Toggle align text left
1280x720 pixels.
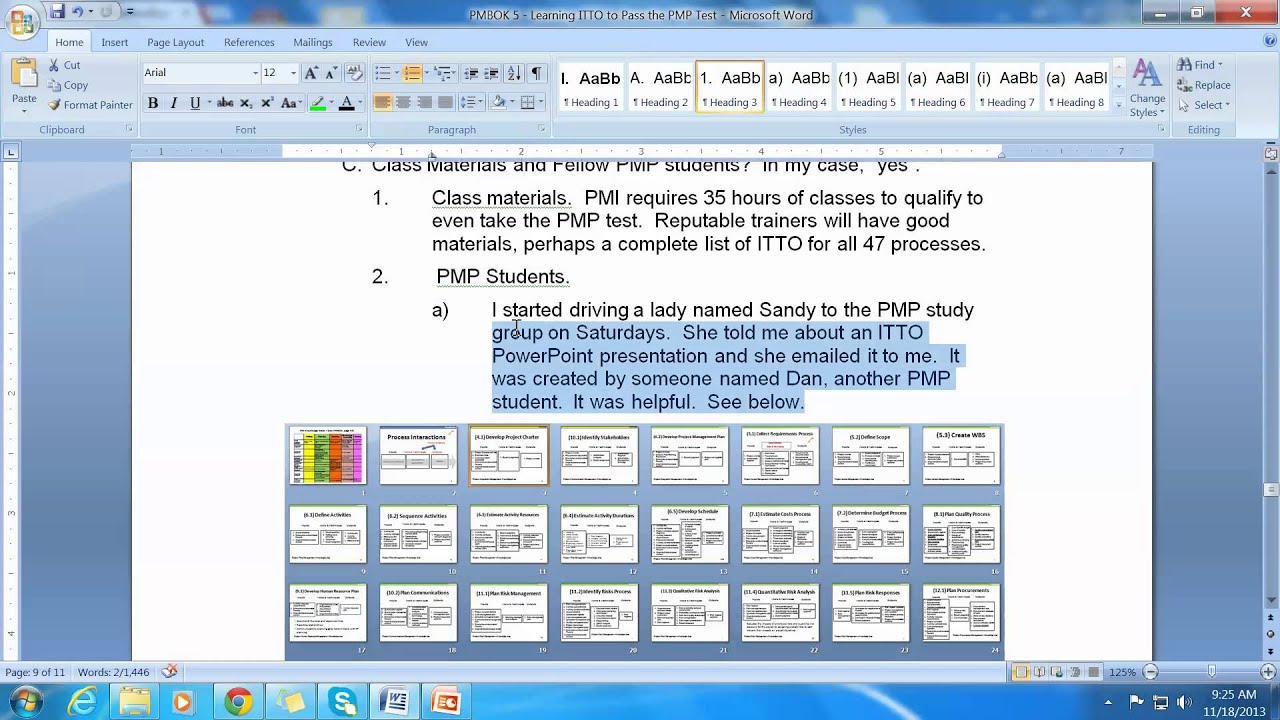click(x=382, y=103)
